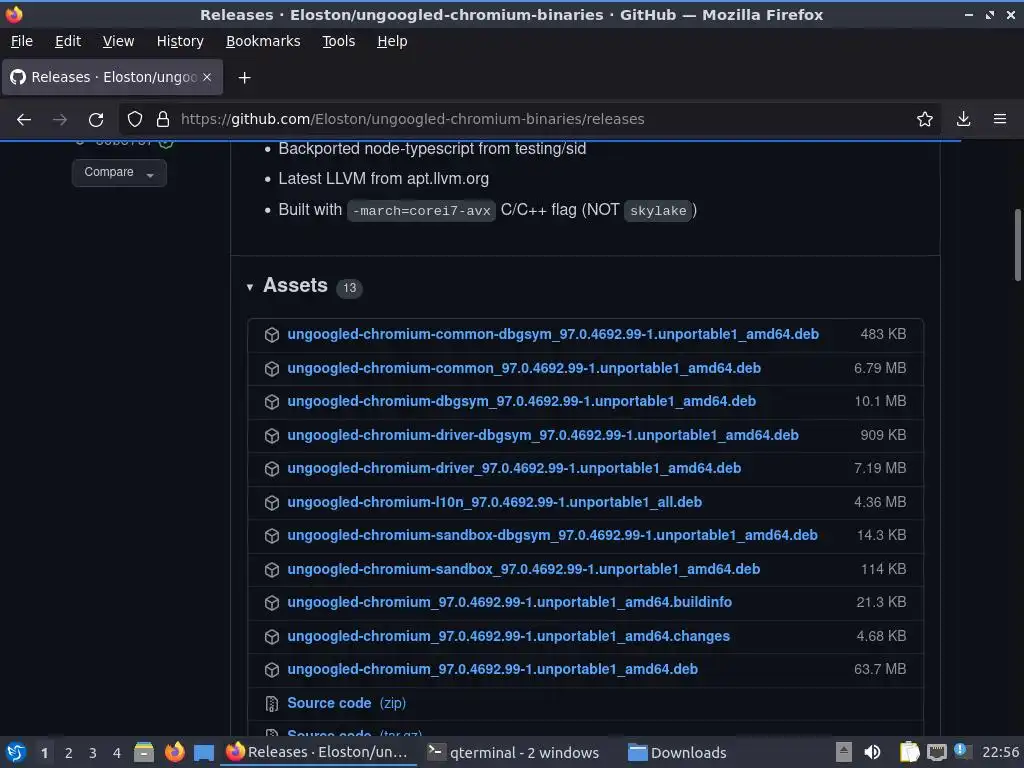Download ungoogled-chromium-common_97 amd64.deb
This screenshot has width=1024, height=768.
[524, 368]
